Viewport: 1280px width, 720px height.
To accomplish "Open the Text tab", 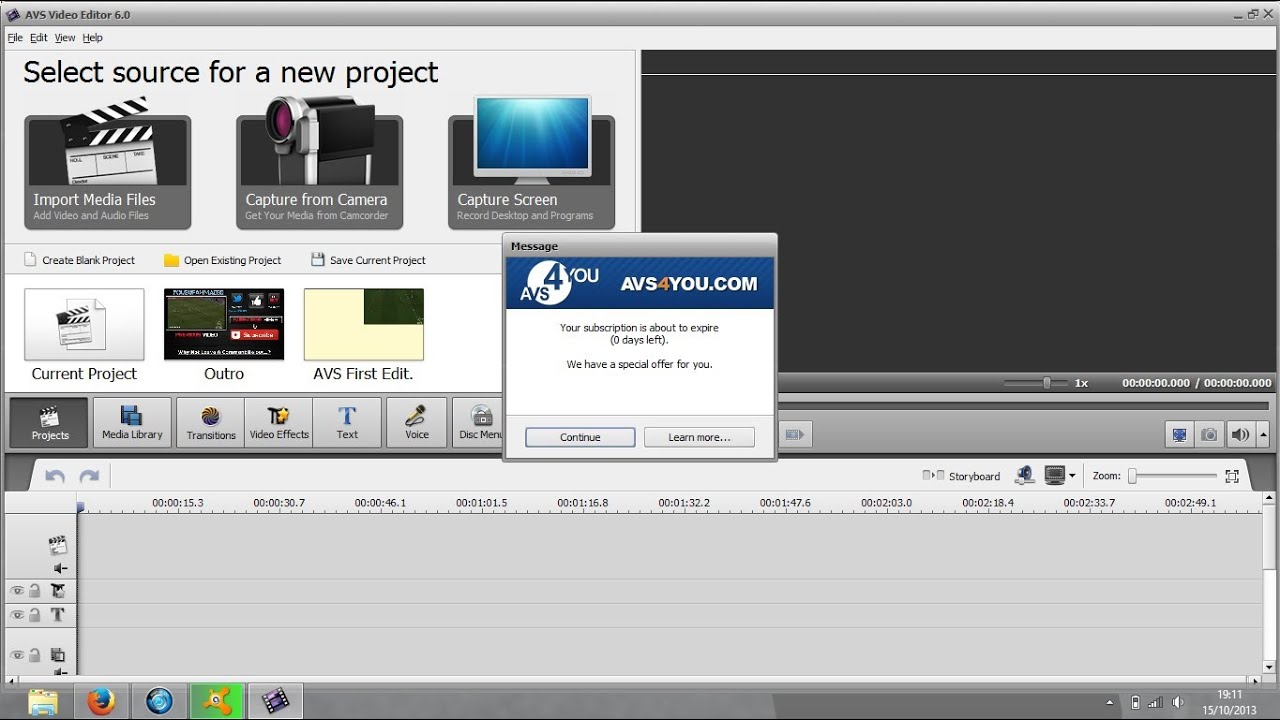I will click(347, 422).
